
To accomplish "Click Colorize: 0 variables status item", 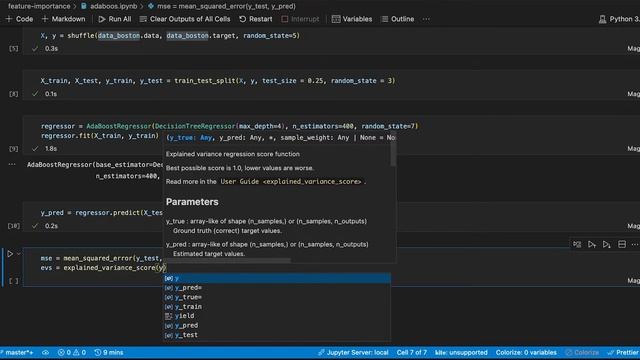I will coord(526,353).
